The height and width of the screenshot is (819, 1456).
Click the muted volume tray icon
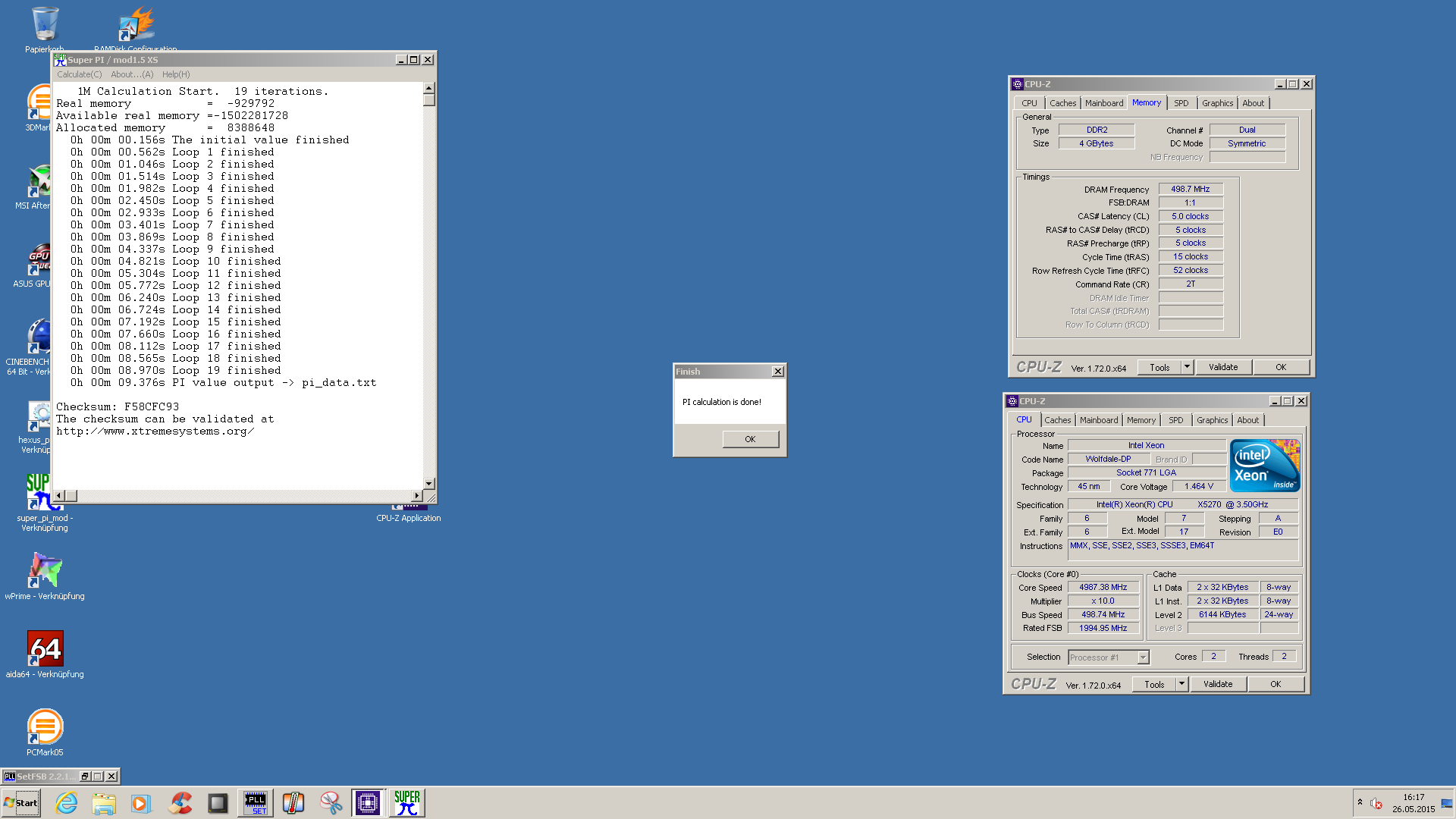click(x=1376, y=803)
